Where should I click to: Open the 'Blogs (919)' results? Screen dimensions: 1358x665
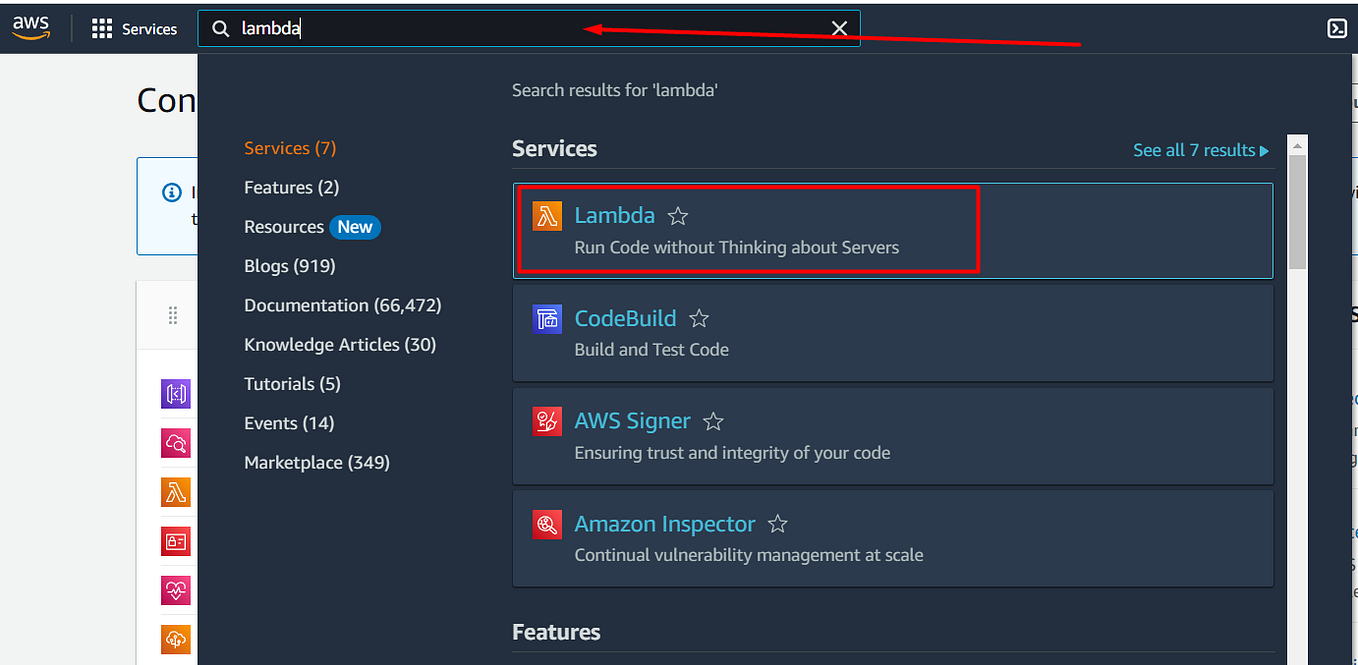coord(289,265)
